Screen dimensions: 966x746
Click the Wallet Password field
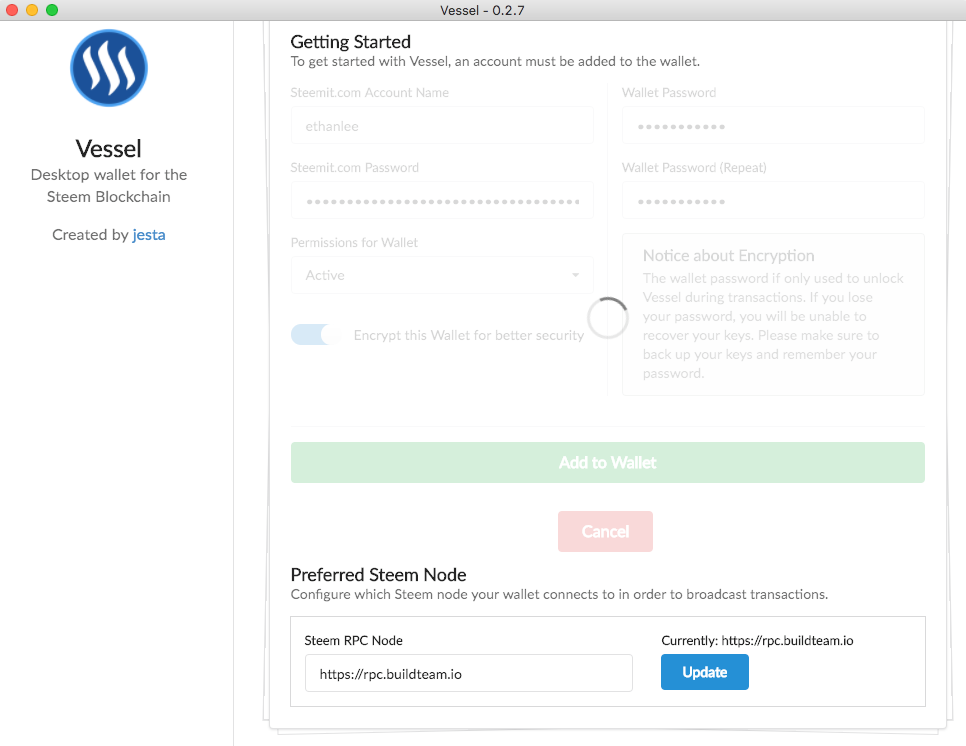click(x=773, y=126)
